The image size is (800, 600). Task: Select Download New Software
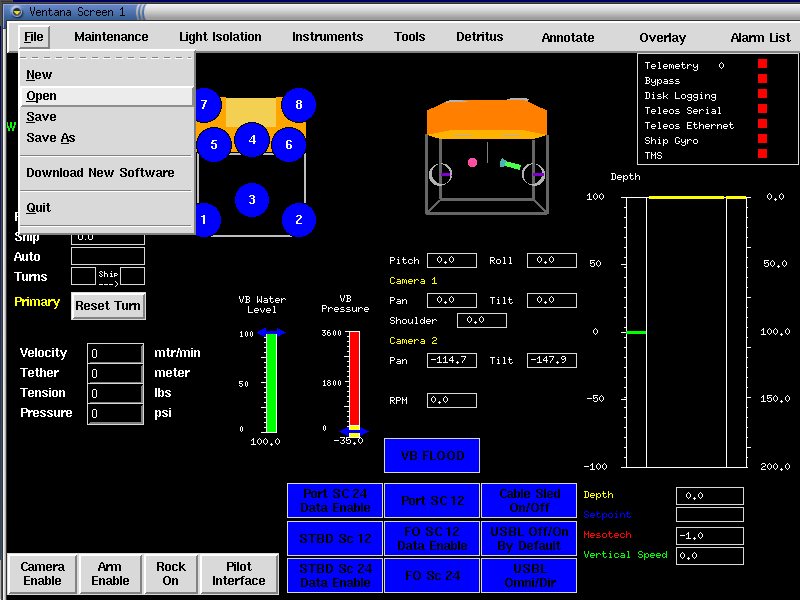click(x=106, y=172)
